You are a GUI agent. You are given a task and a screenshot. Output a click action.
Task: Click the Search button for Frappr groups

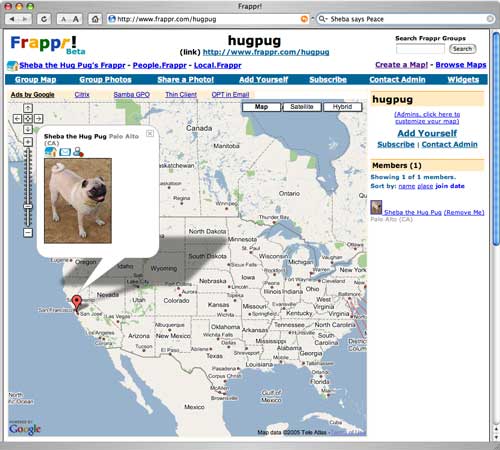463,49
